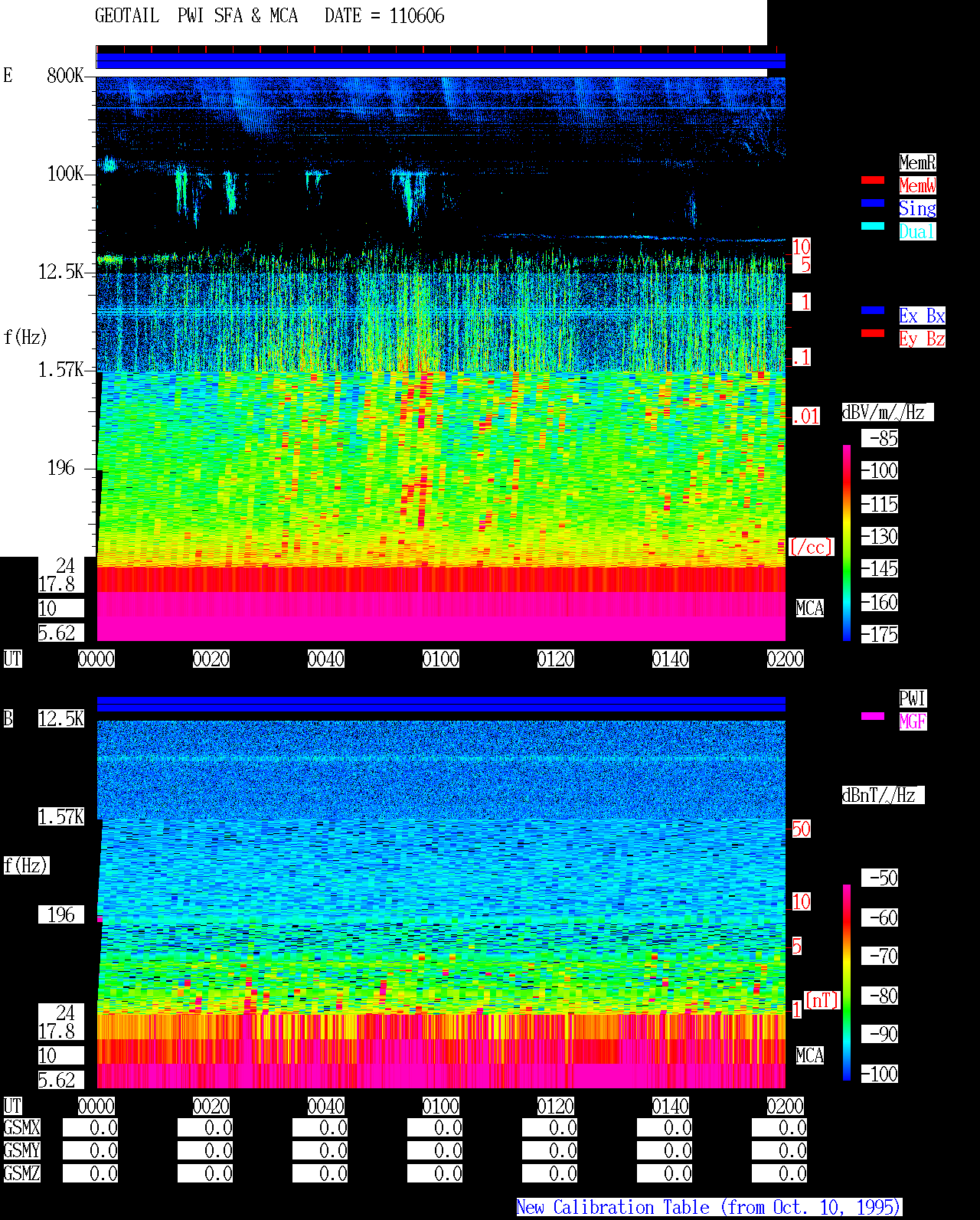Click the 0020 UT marker under E spectrogram
The image size is (980, 1220).
tap(211, 659)
